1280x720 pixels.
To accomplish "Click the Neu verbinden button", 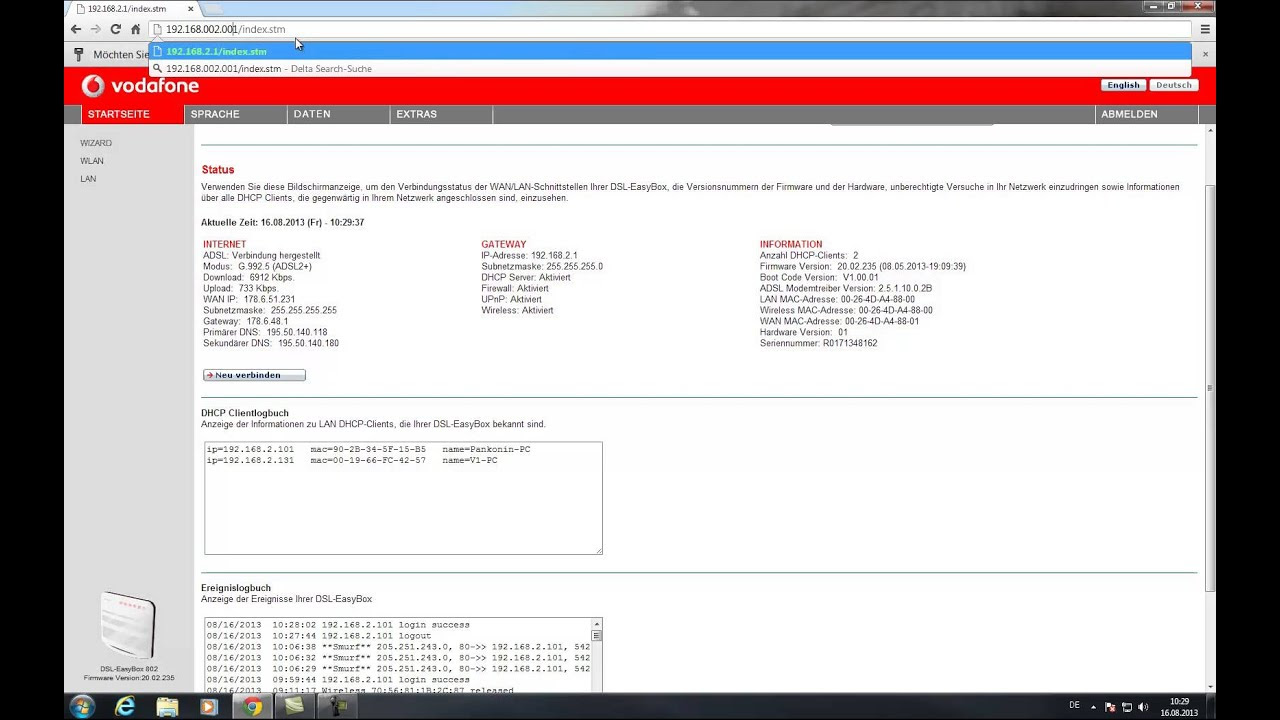I will (x=254, y=375).
